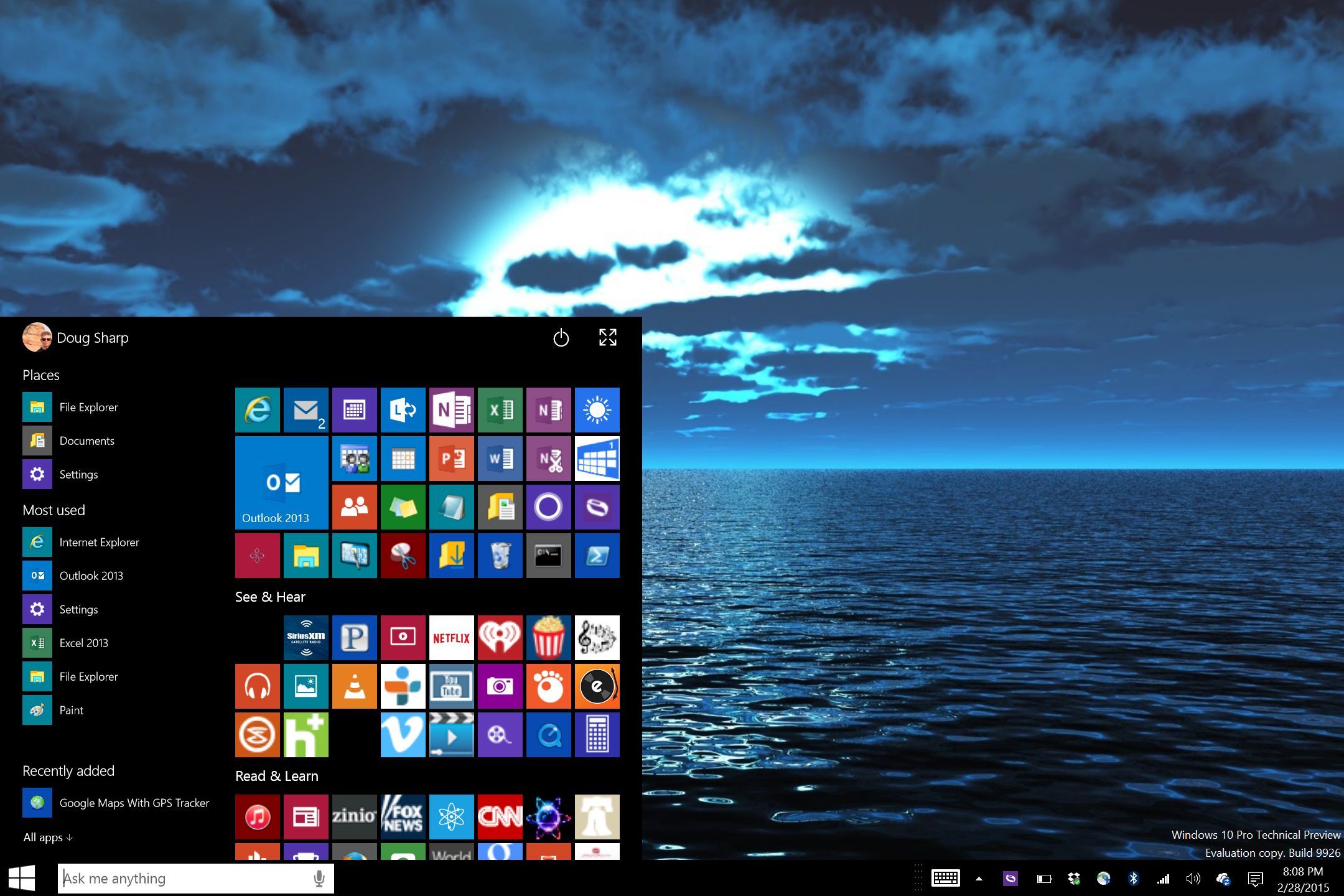Click the microphone in the search box
The width and height of the screenshot is (1344, 896).
319,879
